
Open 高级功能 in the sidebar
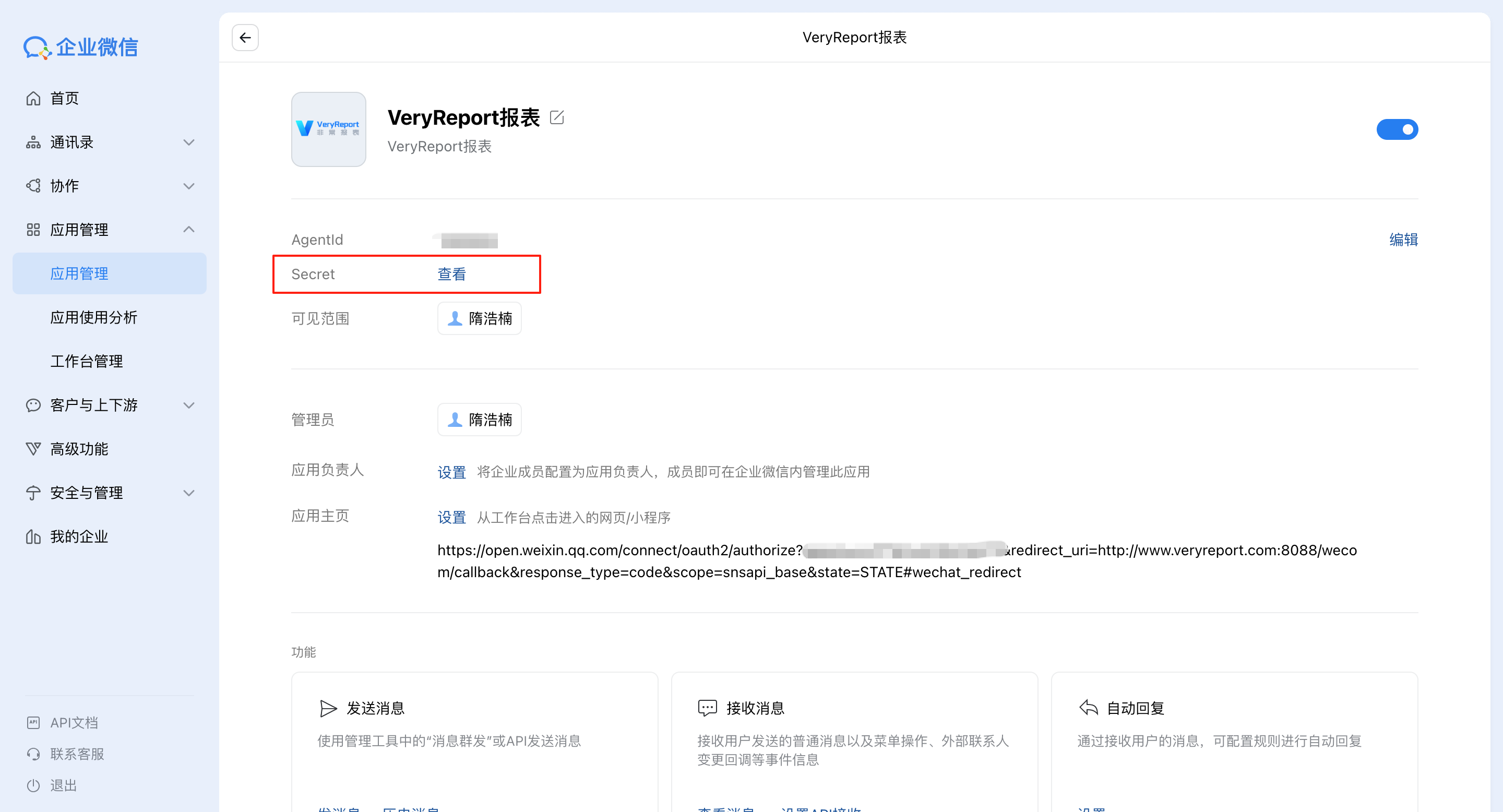coord(110,449)
